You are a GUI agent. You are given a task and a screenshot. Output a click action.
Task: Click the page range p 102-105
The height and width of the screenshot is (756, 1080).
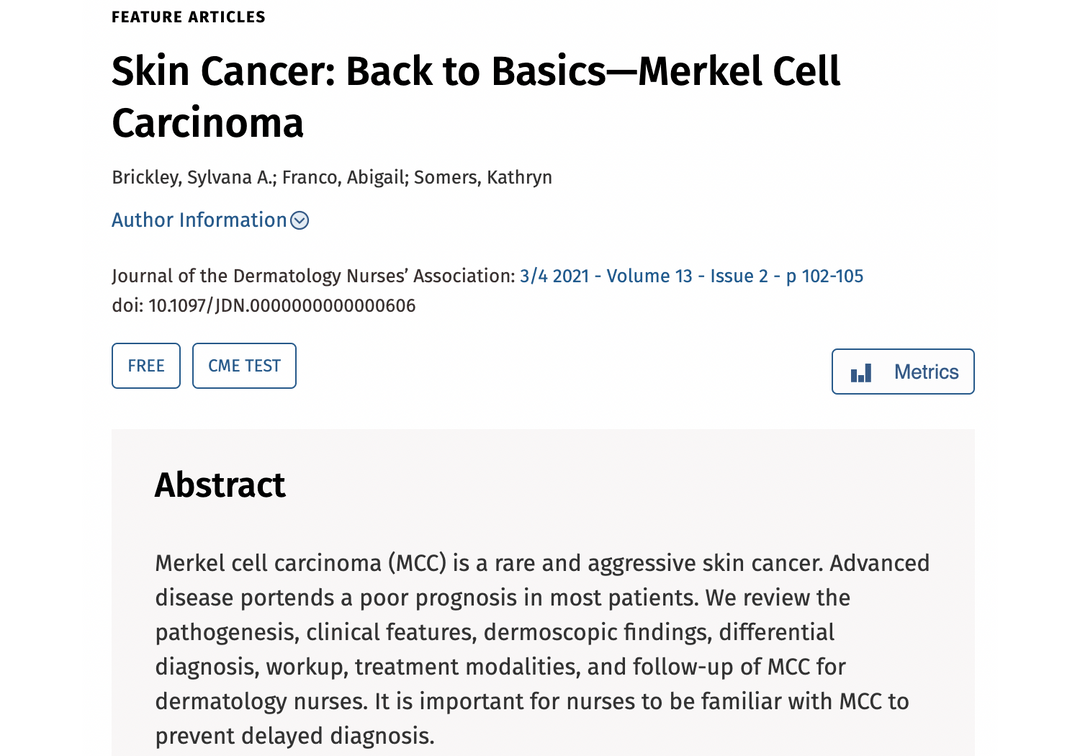coord(824,276)
